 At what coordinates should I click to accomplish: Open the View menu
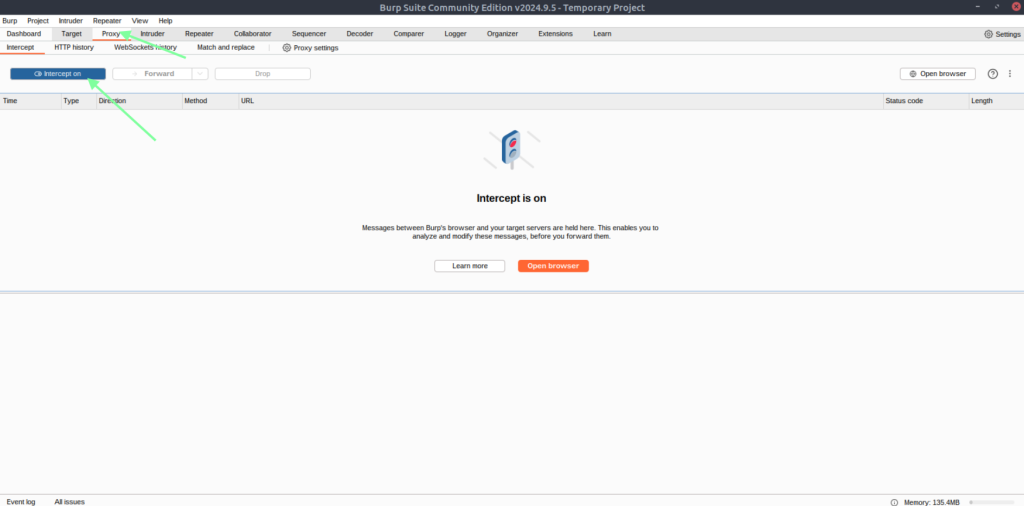point(140,20)
